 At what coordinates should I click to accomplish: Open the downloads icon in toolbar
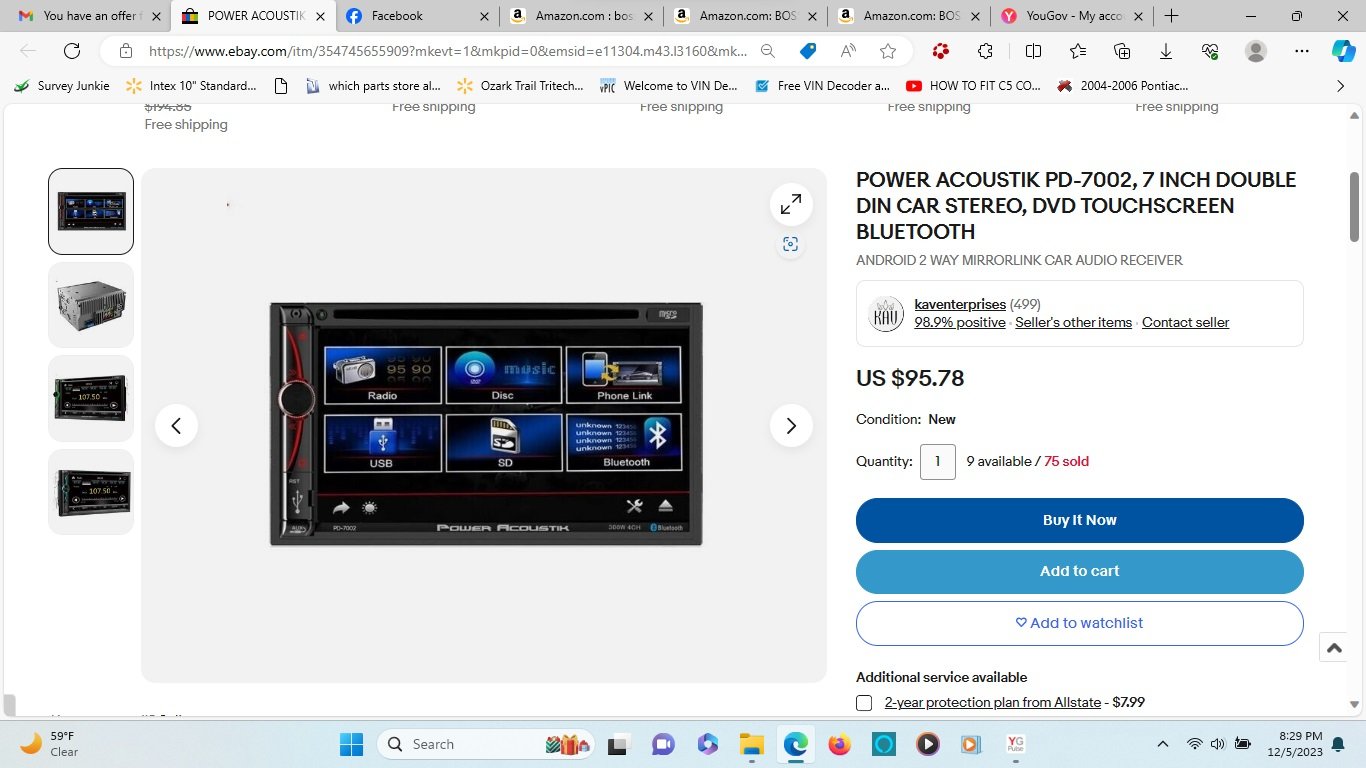pyautogui.click(x=1166, y=51)
